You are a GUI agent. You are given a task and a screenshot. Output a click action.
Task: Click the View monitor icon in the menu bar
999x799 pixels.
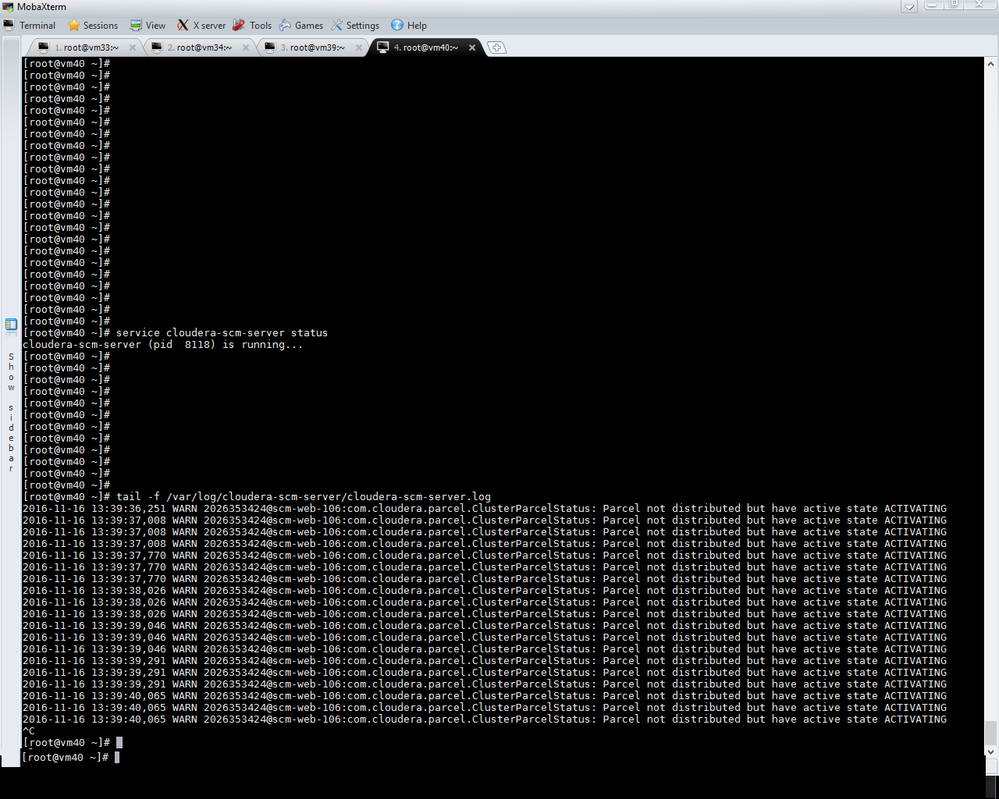point(134,25)
